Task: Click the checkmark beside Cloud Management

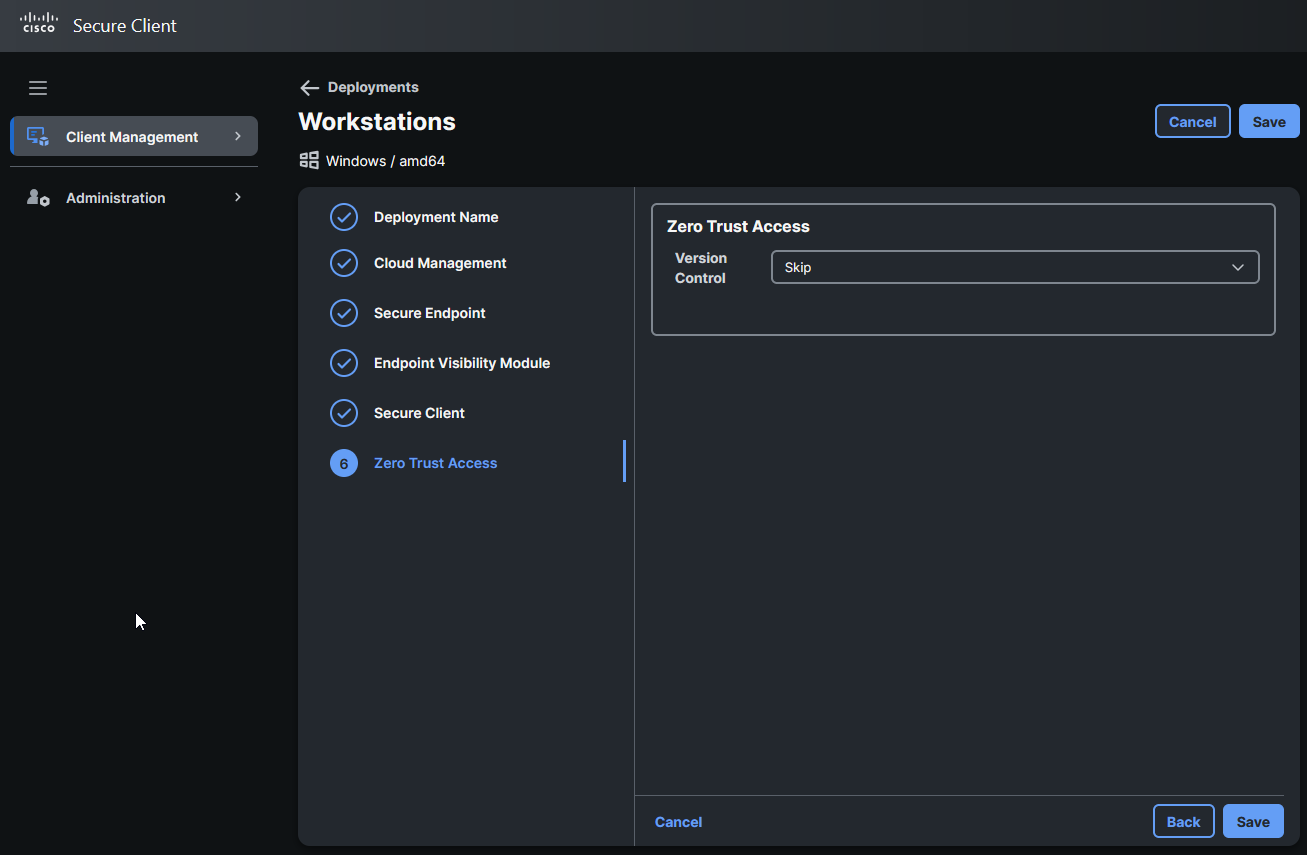Action: click(343, 263)
